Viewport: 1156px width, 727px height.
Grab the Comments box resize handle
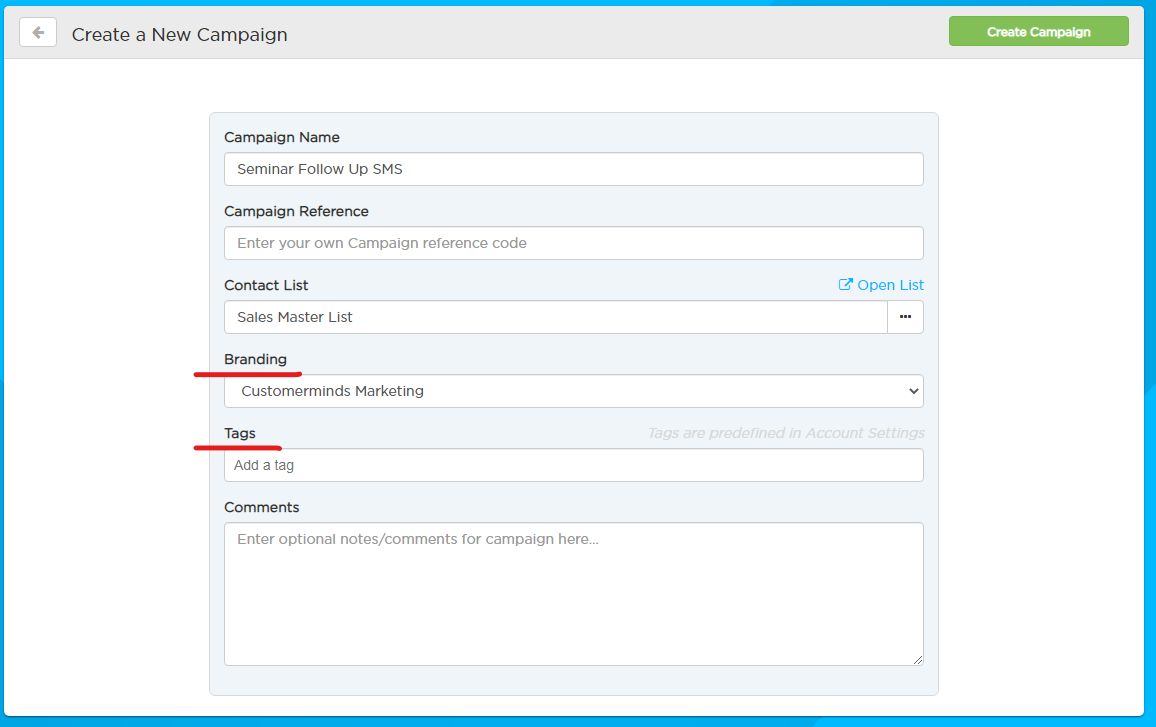[918, 660]
